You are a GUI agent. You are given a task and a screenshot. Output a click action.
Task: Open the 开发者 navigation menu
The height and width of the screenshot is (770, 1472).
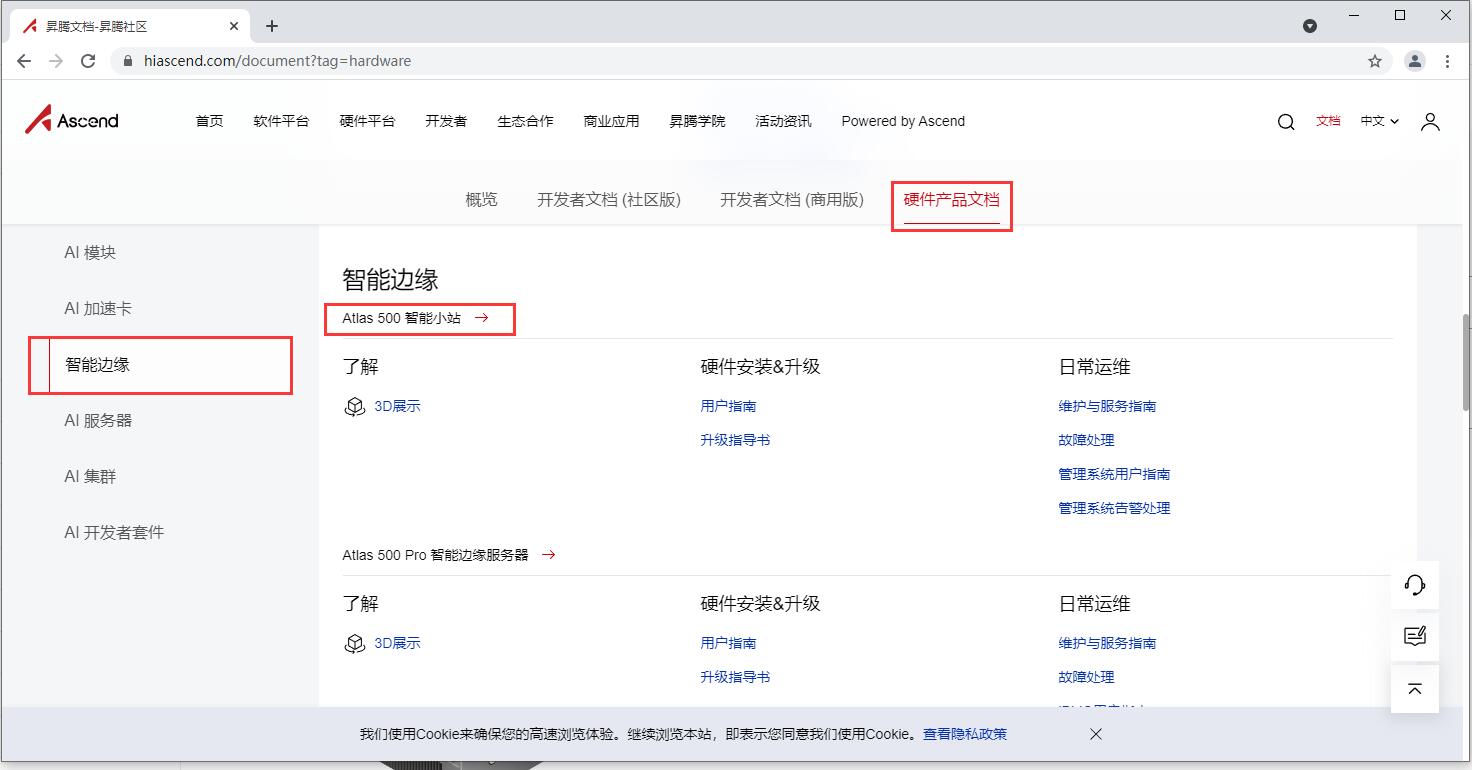click(446, 121)
